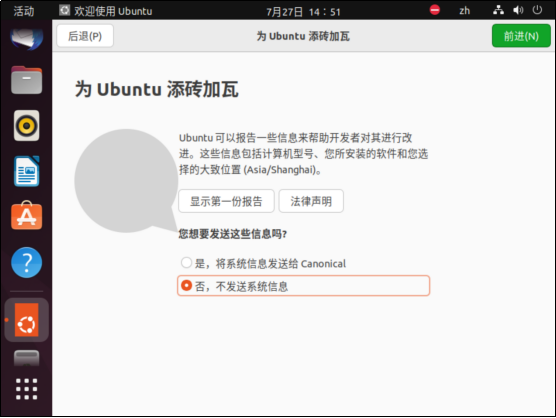556x418 pixels.
Task: Open the 法律声明 legal notice
Action: pyautogui.click(x=311, y=201)
